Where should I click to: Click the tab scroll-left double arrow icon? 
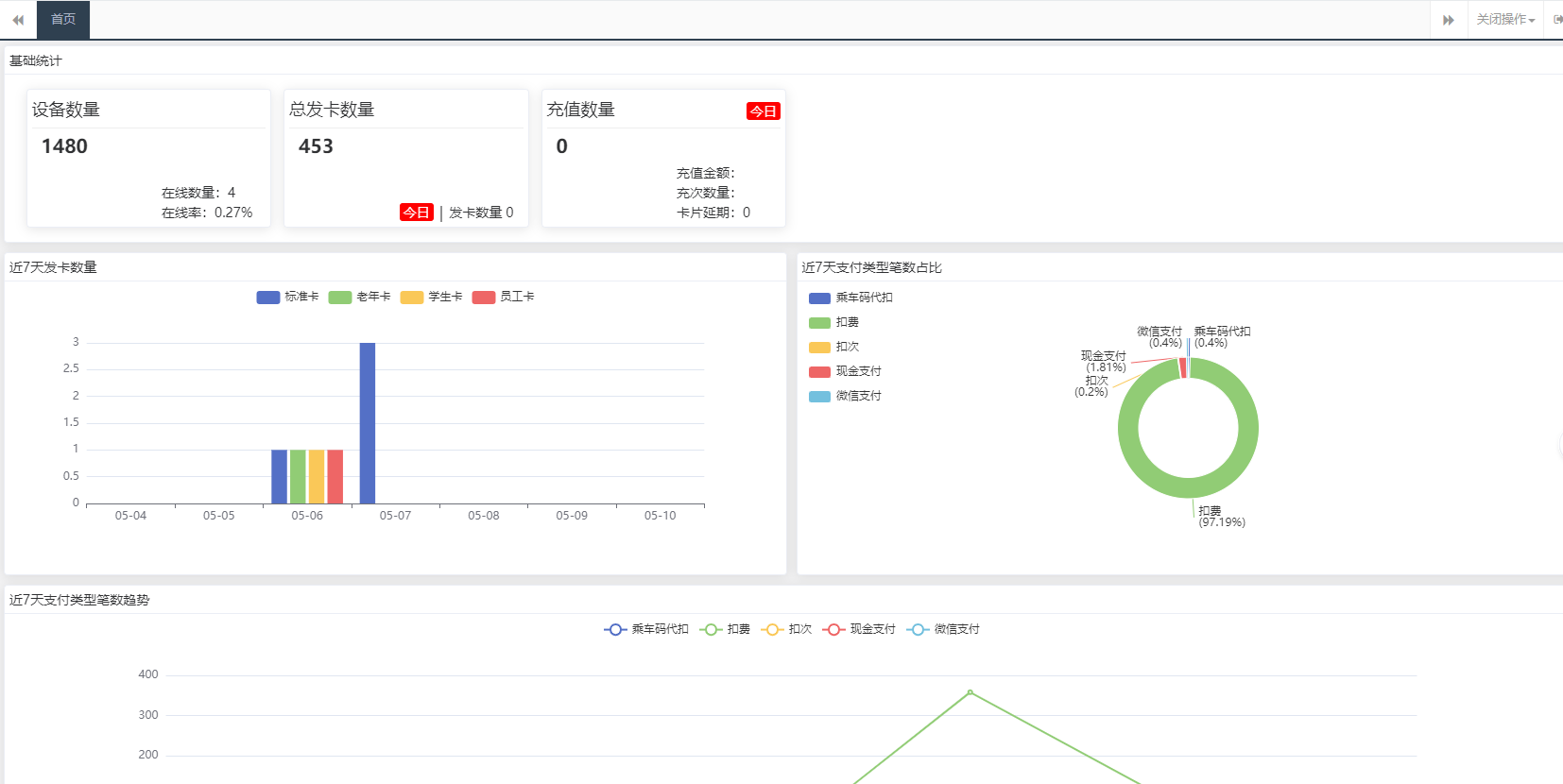(x=18, y=20)
